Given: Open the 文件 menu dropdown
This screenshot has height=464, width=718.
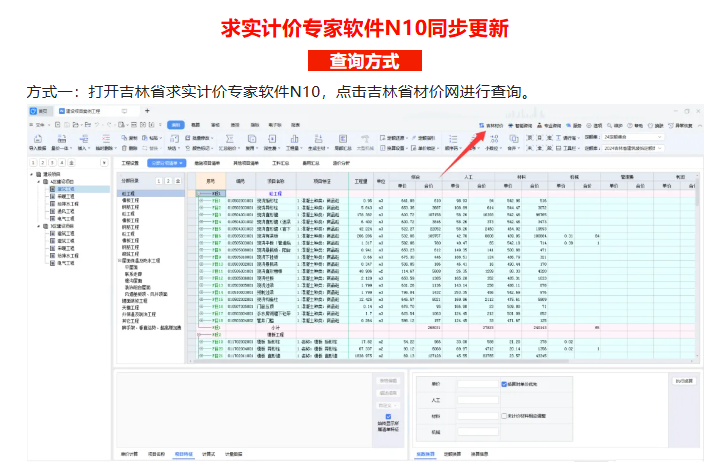Looking at the screenshot, I should [x=39, y=125].
